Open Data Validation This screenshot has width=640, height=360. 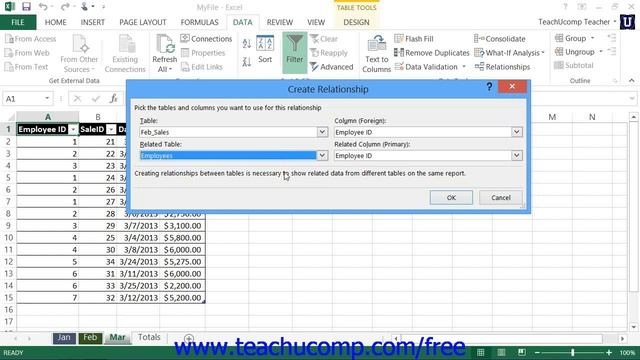click(426, 67)
